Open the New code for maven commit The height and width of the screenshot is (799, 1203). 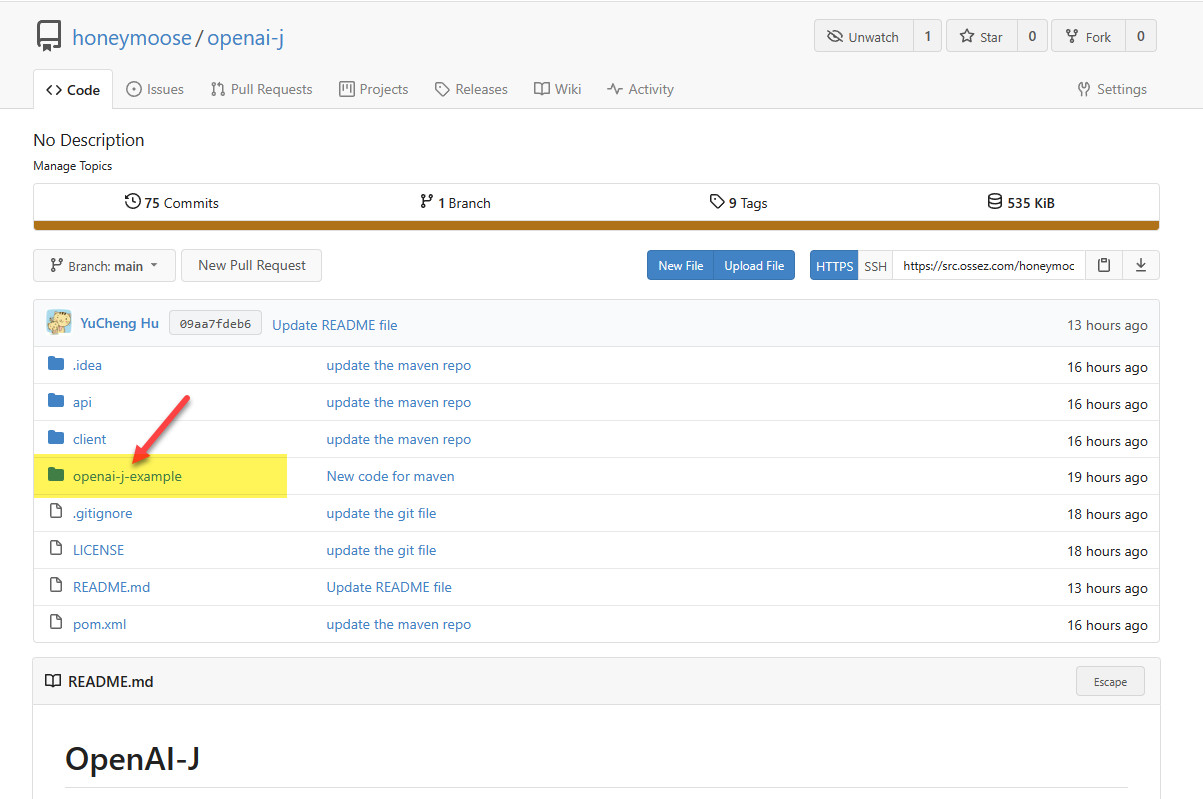[390, 476]
